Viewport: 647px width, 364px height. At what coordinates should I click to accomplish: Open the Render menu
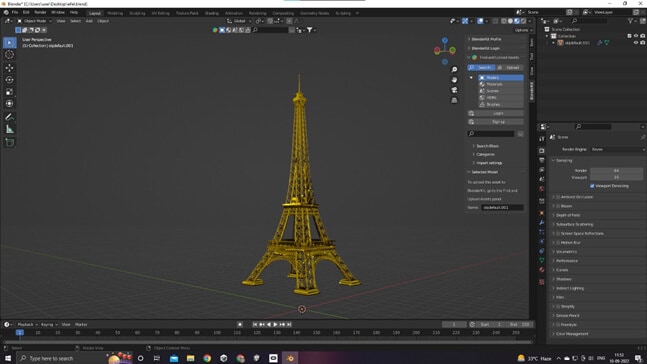point(40,12)
